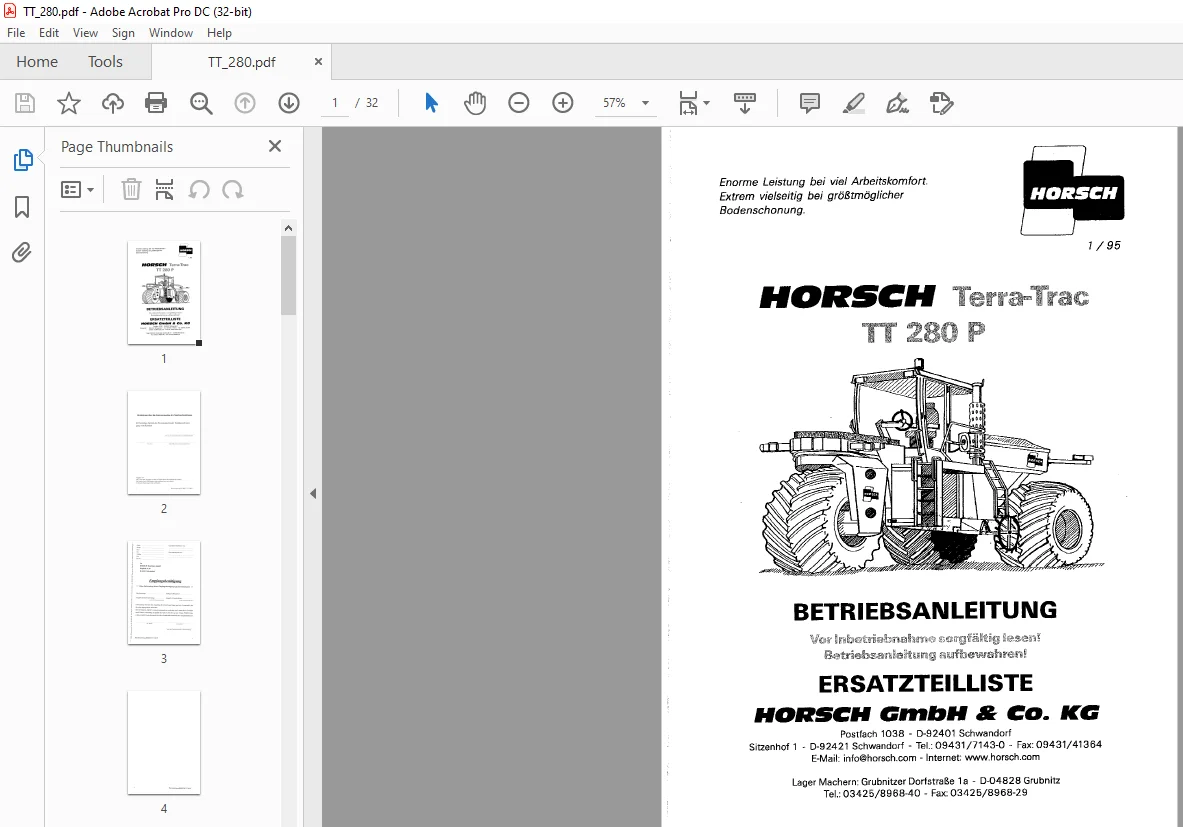Image resolution: width=1183 pixels, height=827 pixels.
Task: Open the View menu
Action: pos(85,32)
